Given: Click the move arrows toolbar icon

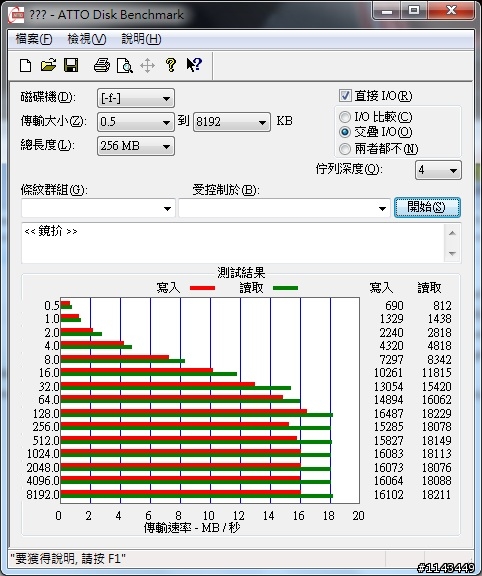Looking at the screenshot, I should click(x=147, y=66).
